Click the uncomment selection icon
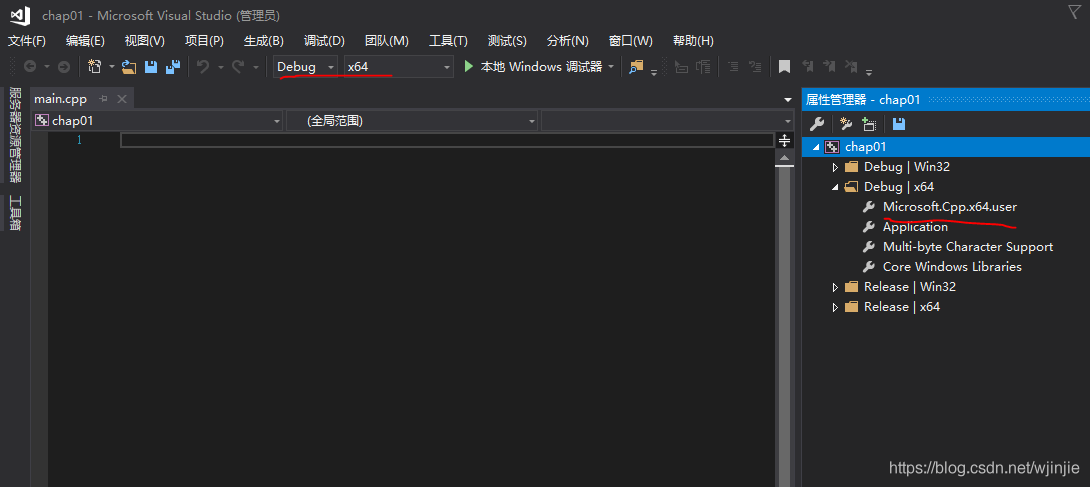 point(754,67)
